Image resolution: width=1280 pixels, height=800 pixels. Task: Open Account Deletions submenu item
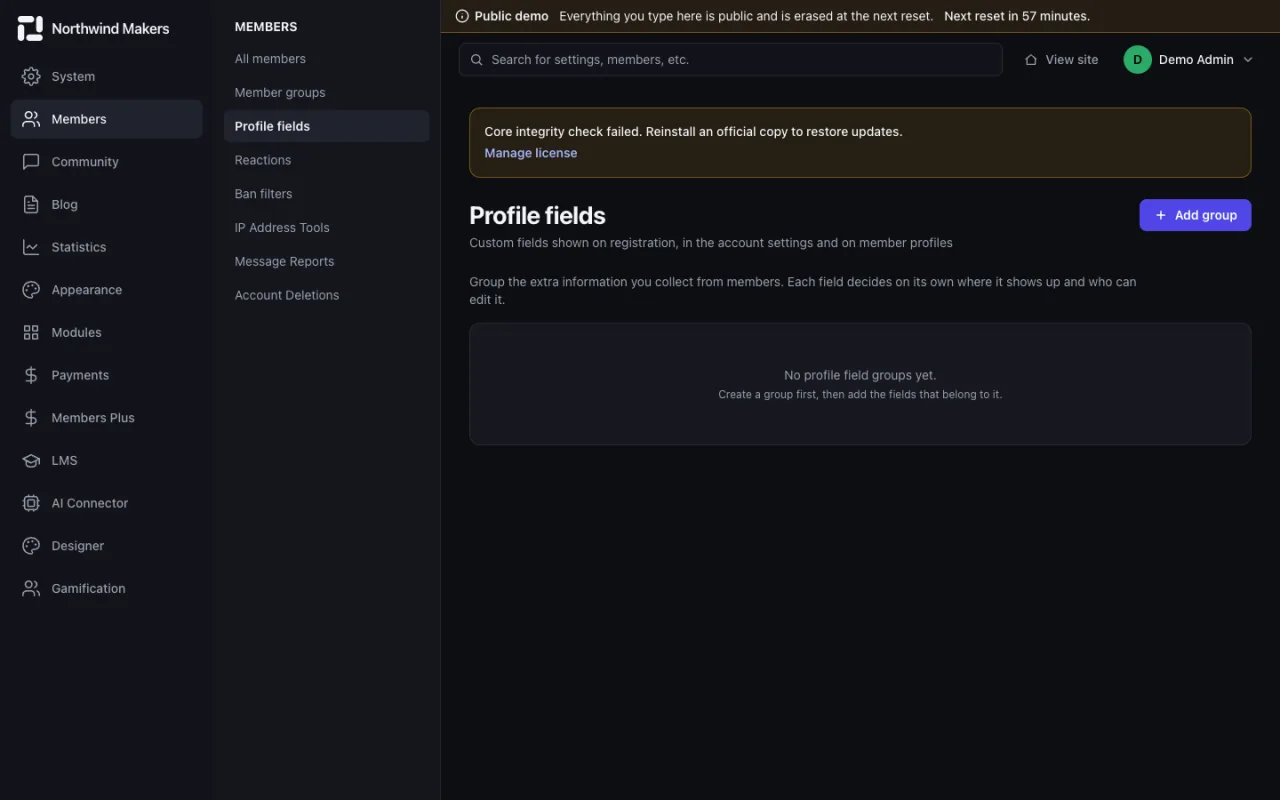tap(327, 295)
